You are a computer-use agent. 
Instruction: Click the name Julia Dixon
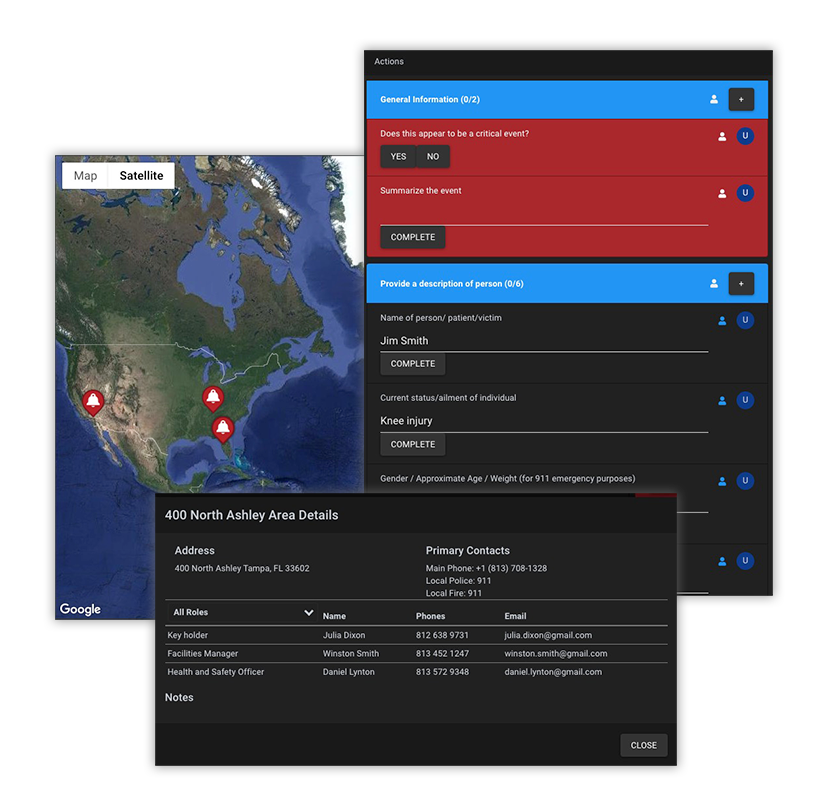344,635
